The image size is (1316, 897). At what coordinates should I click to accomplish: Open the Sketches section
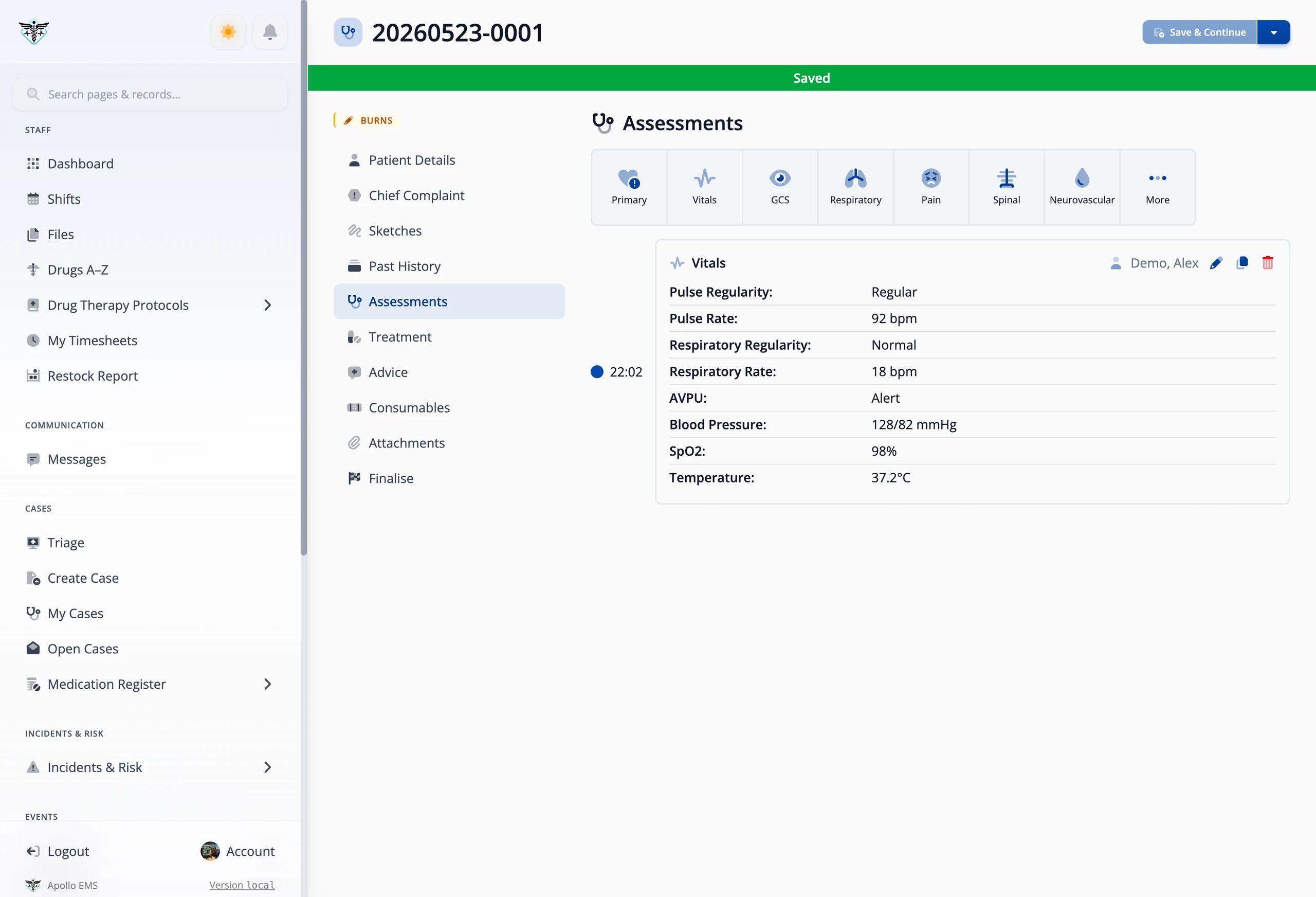point(449,230)
